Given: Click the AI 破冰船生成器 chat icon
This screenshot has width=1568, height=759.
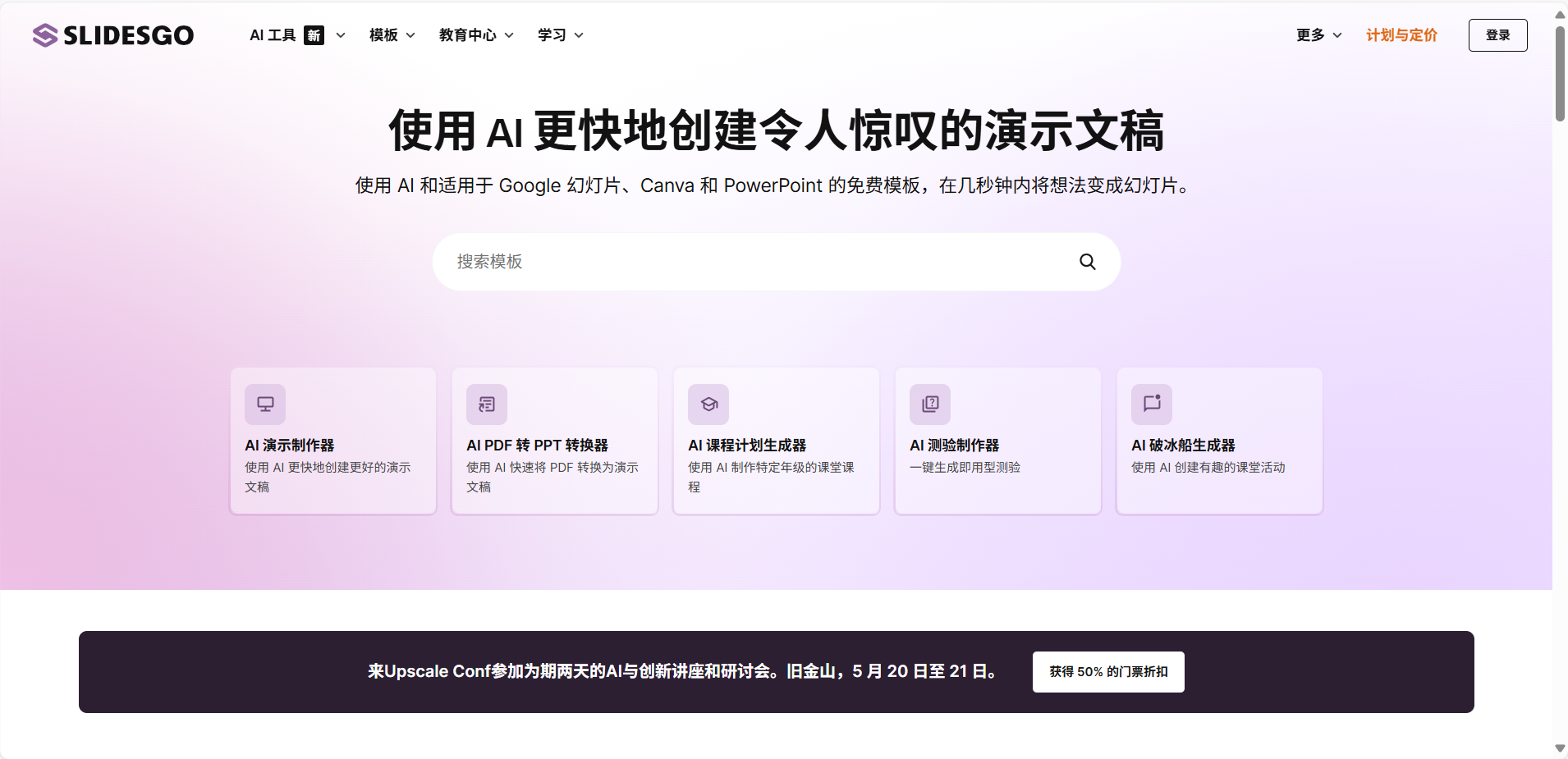Looking at the screenshot, I should coord(1152,404).
